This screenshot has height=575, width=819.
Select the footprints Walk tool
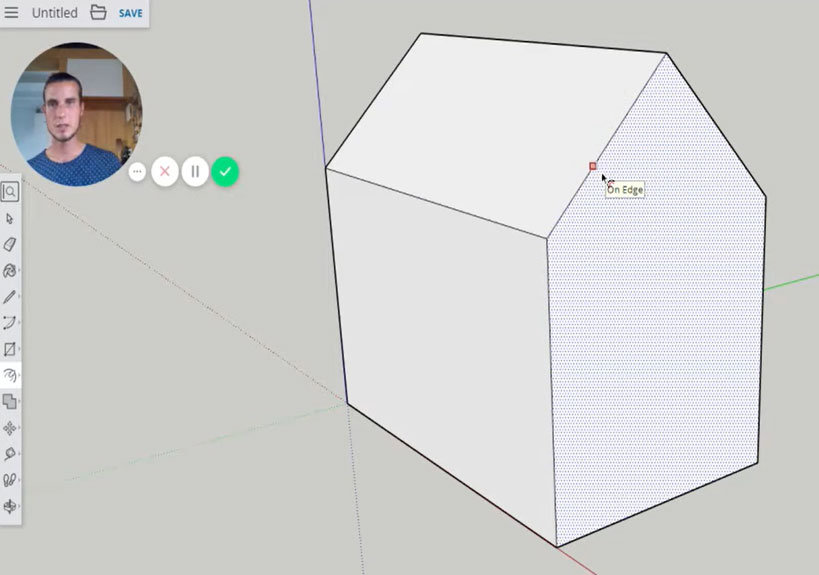10,480
